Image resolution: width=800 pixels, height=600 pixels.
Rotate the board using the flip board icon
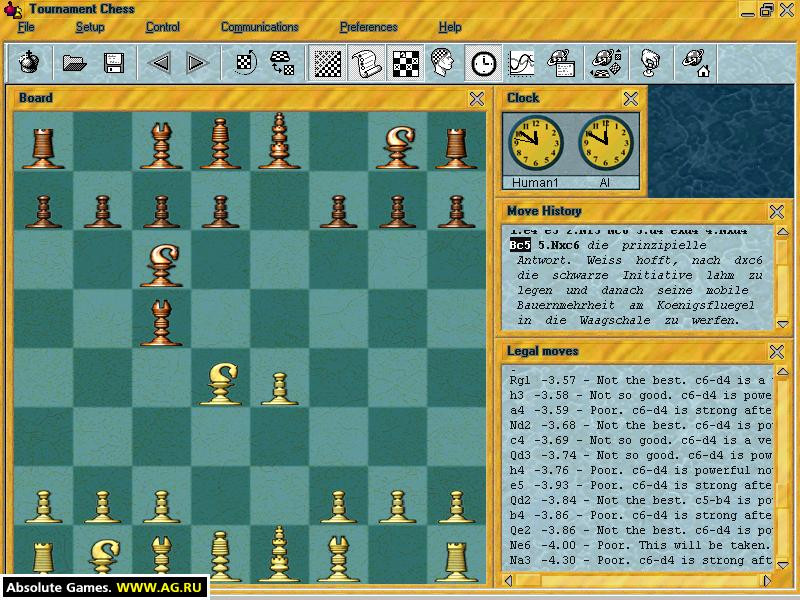coord(245,63)
